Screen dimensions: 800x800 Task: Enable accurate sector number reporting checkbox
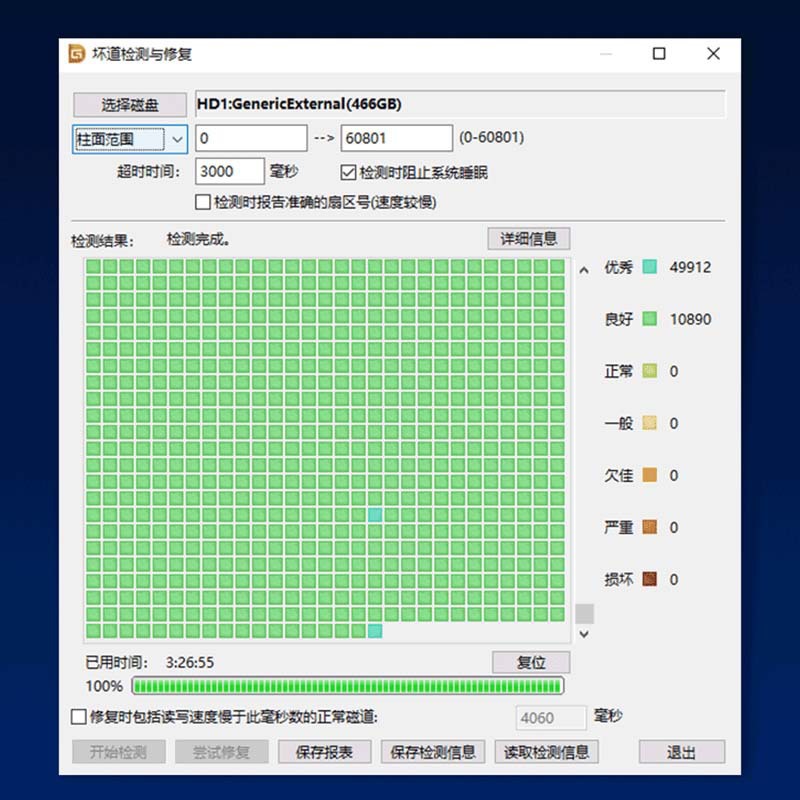click(x=201, y=202)
